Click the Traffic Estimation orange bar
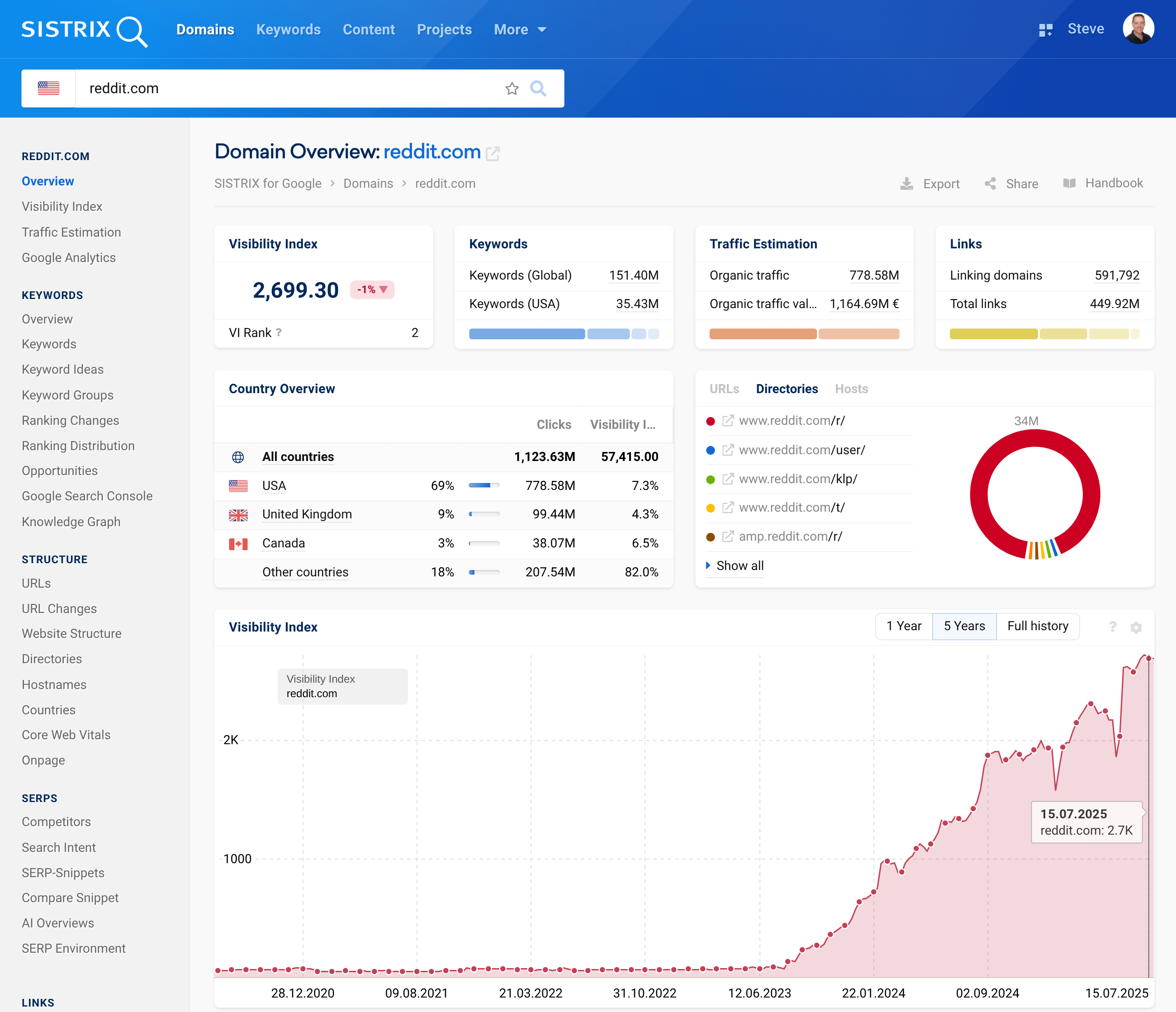The height and width of the screenshot is (1012, 1176). (804, 334)
